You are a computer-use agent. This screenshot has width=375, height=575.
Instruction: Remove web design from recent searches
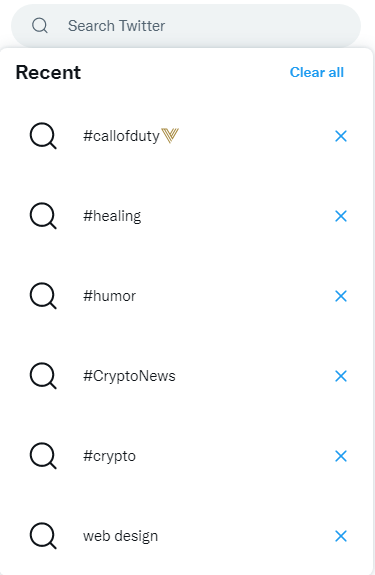click(x=341, y=536)
